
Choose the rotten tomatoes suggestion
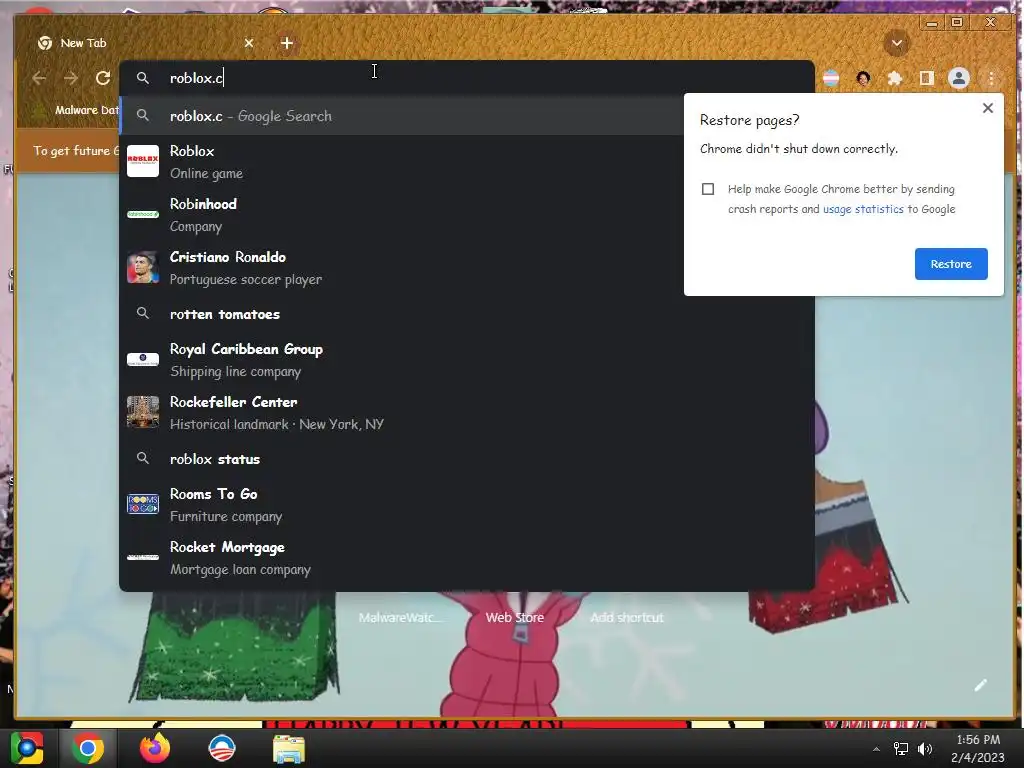(467, 314)
